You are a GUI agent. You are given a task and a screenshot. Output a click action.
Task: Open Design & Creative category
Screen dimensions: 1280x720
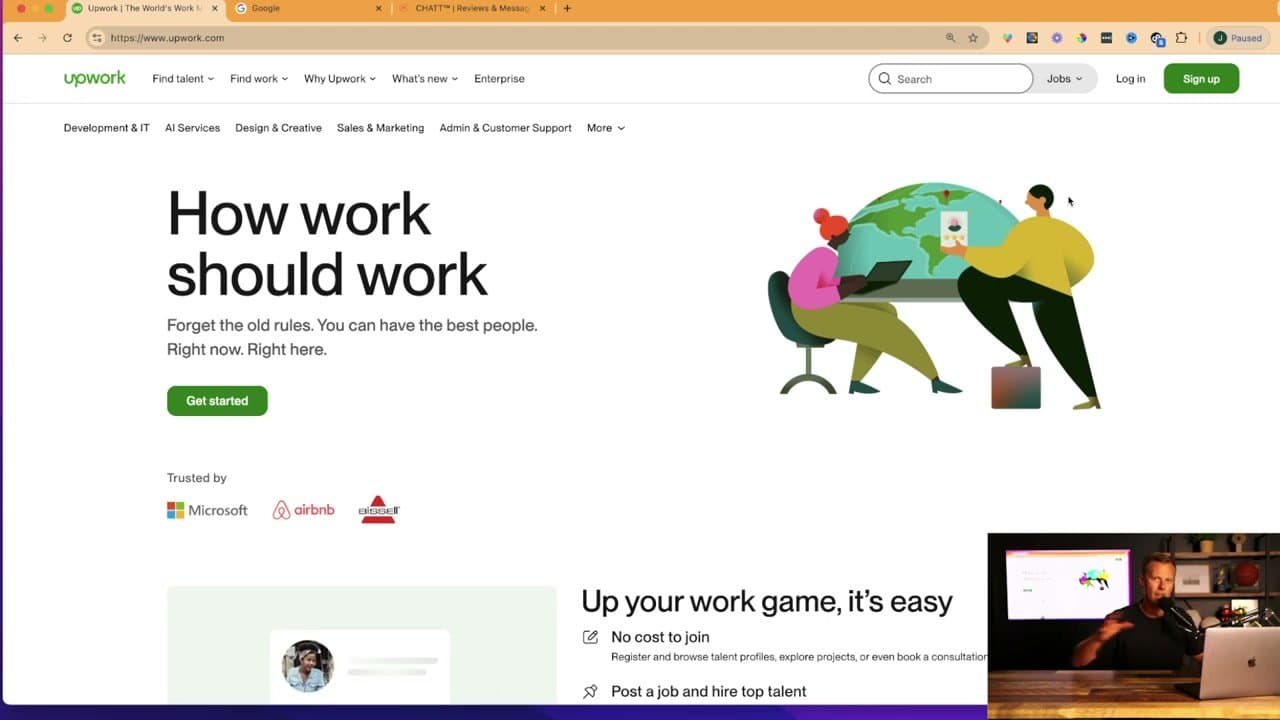pos(278,128)
